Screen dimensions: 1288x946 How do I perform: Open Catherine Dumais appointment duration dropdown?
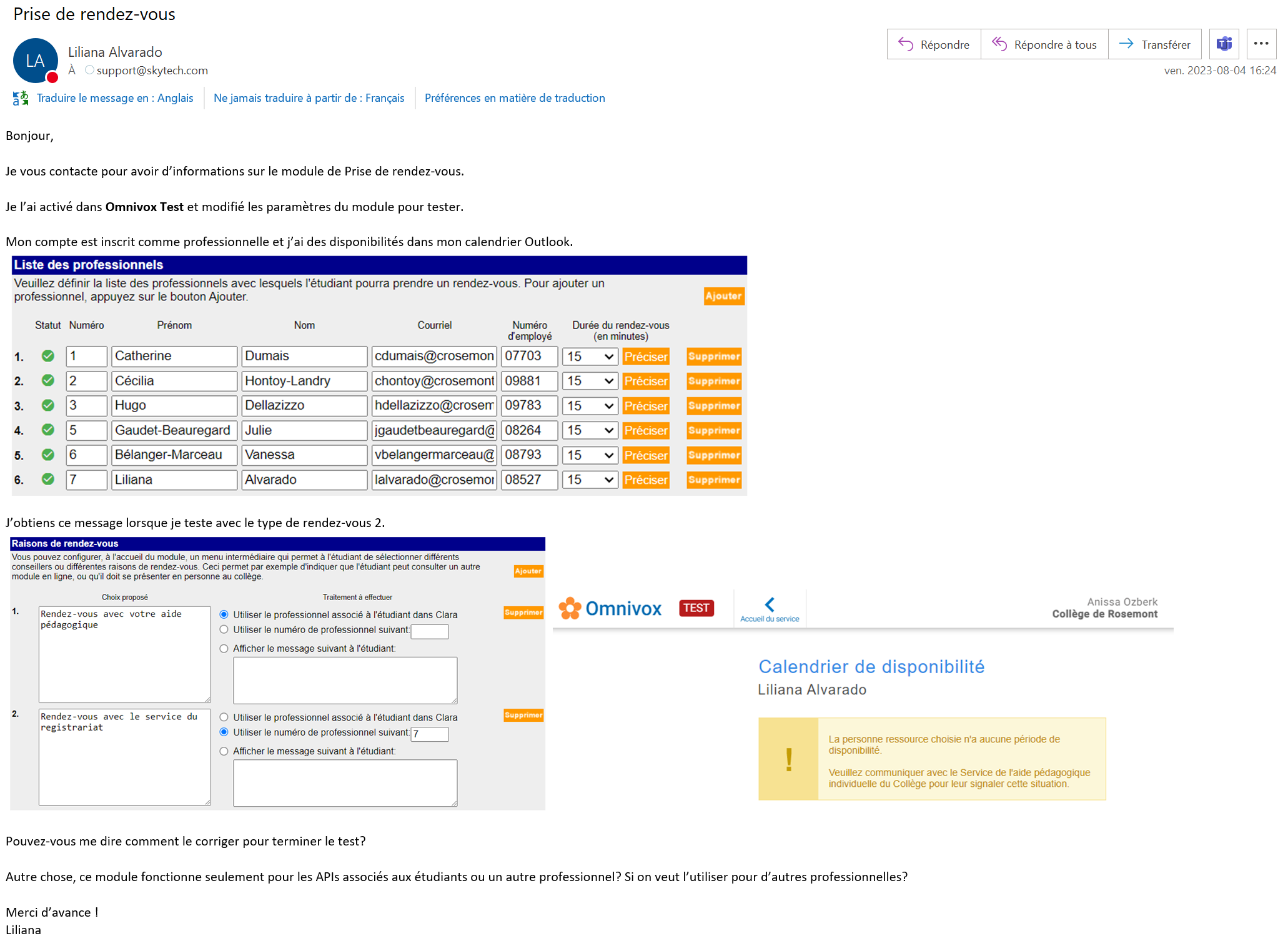pos(590,357)
